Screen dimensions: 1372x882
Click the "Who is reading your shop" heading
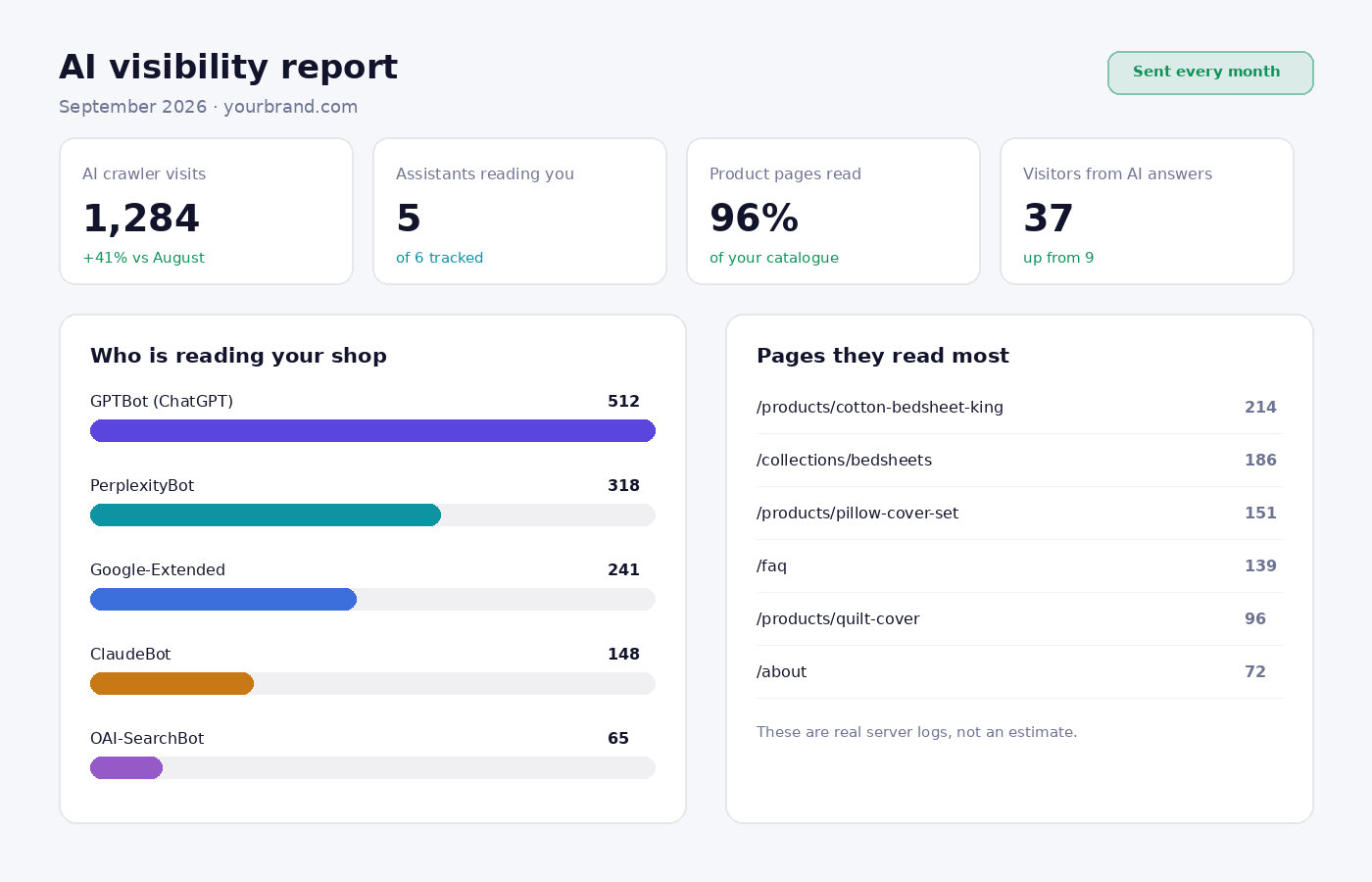point(238,356)
